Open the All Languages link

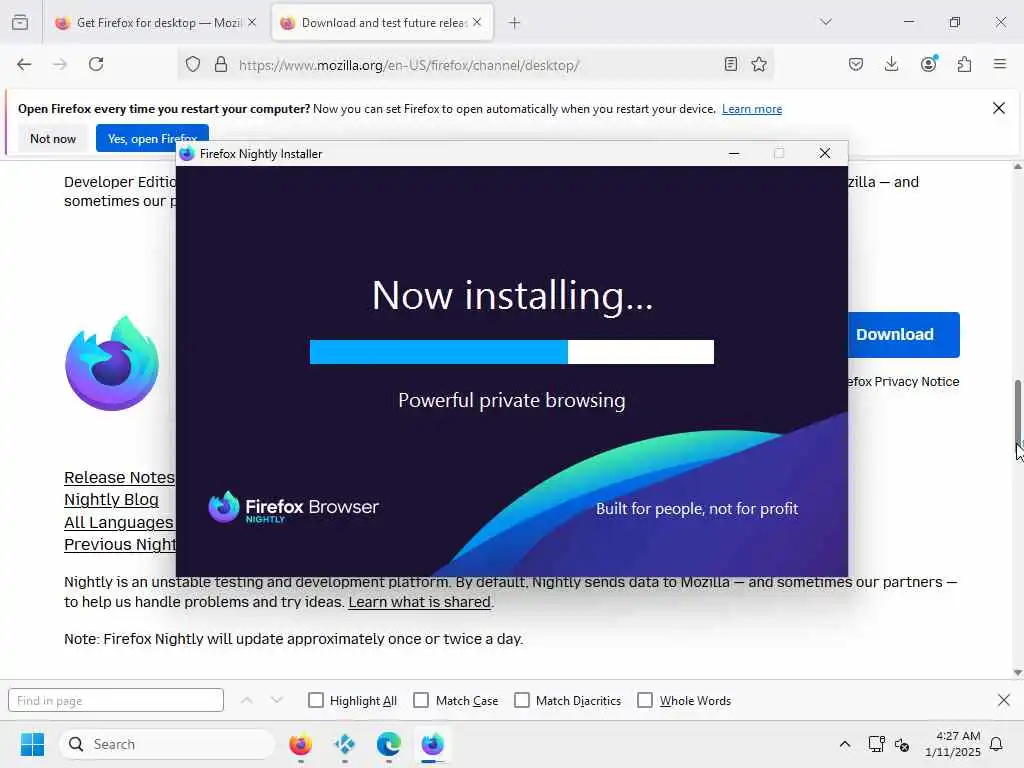[119, 522]
